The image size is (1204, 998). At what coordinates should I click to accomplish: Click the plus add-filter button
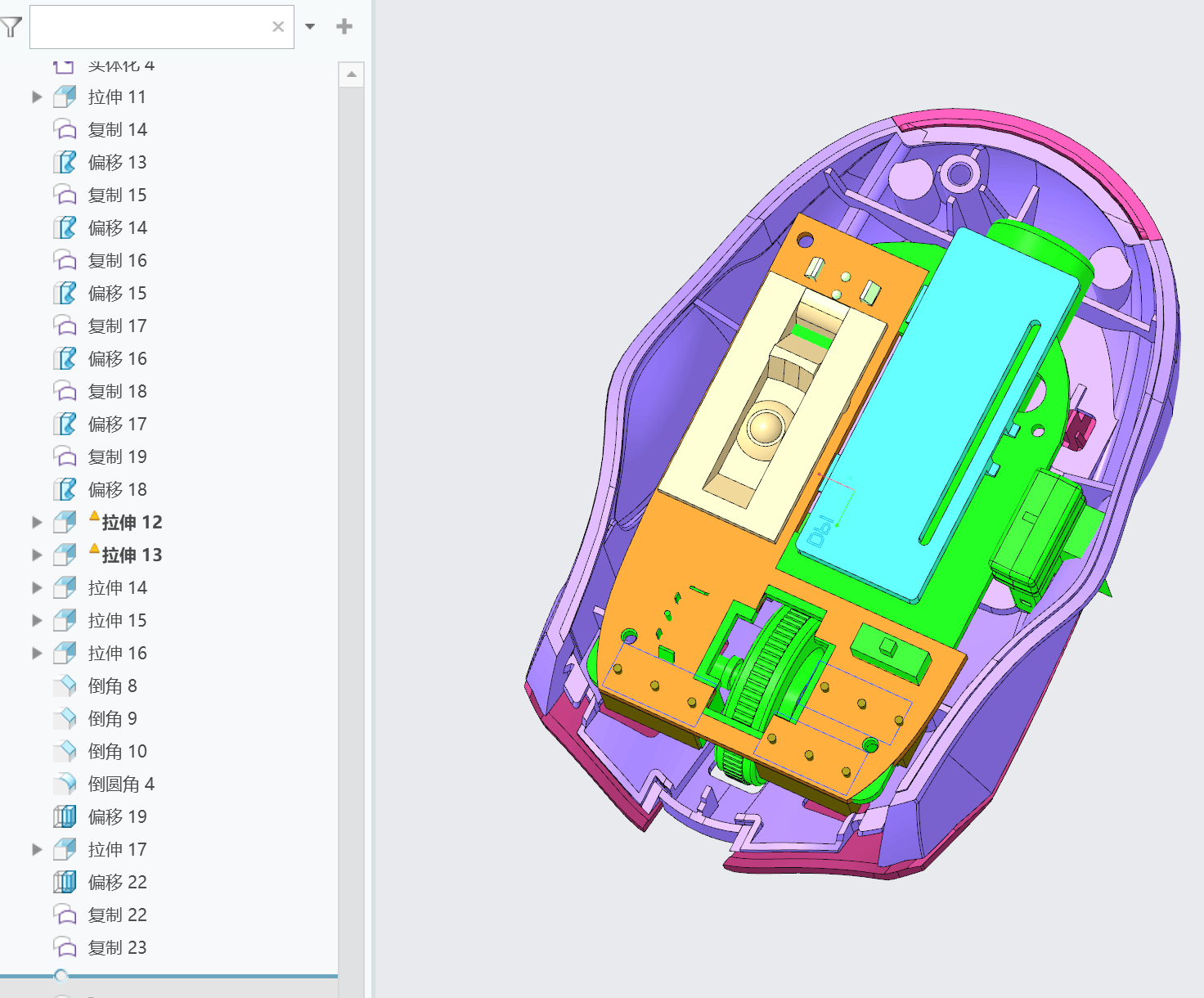(x=344, y=27)
